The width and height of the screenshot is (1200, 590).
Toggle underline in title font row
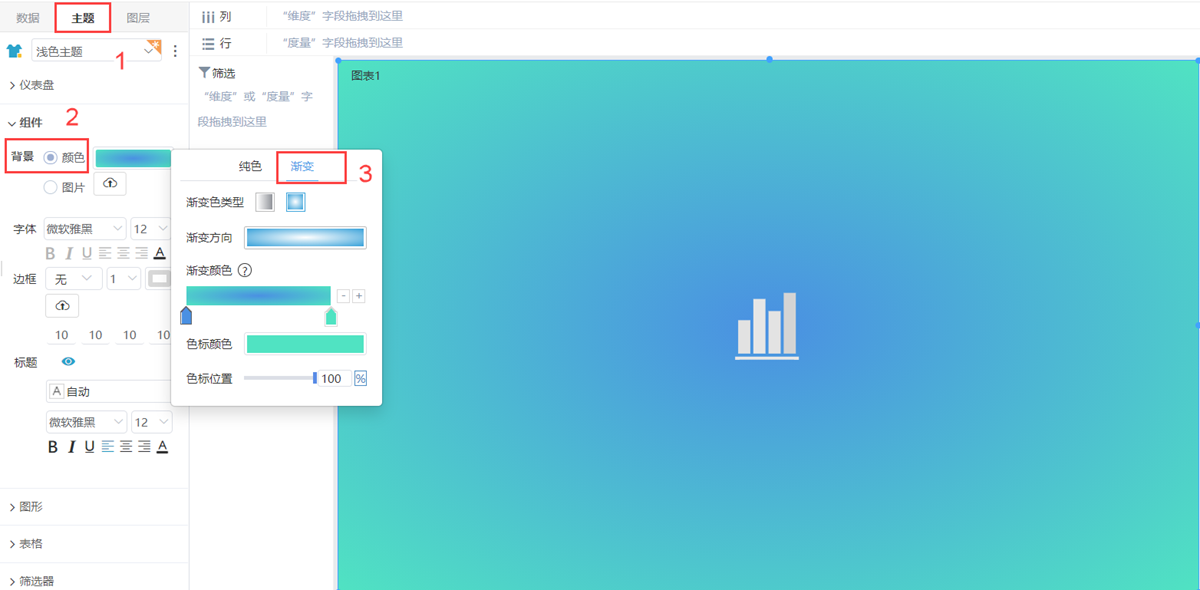click(89, 446)
